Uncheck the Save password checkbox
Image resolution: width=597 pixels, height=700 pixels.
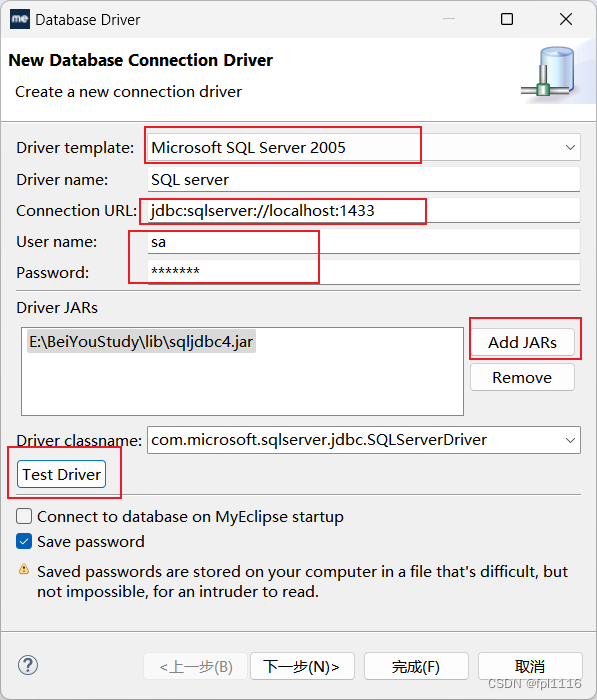tap(24, 542)
